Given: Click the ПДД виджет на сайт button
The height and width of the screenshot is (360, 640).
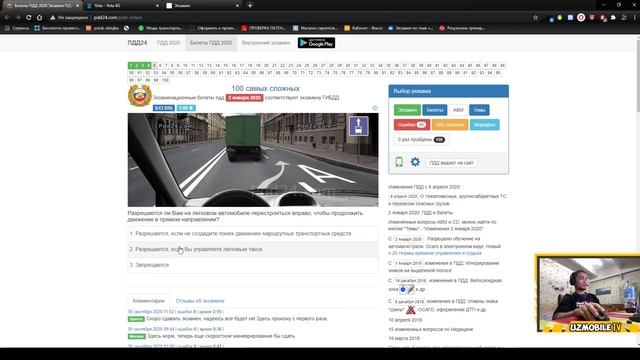Looking at the screenshot, I should click(451, 163).
